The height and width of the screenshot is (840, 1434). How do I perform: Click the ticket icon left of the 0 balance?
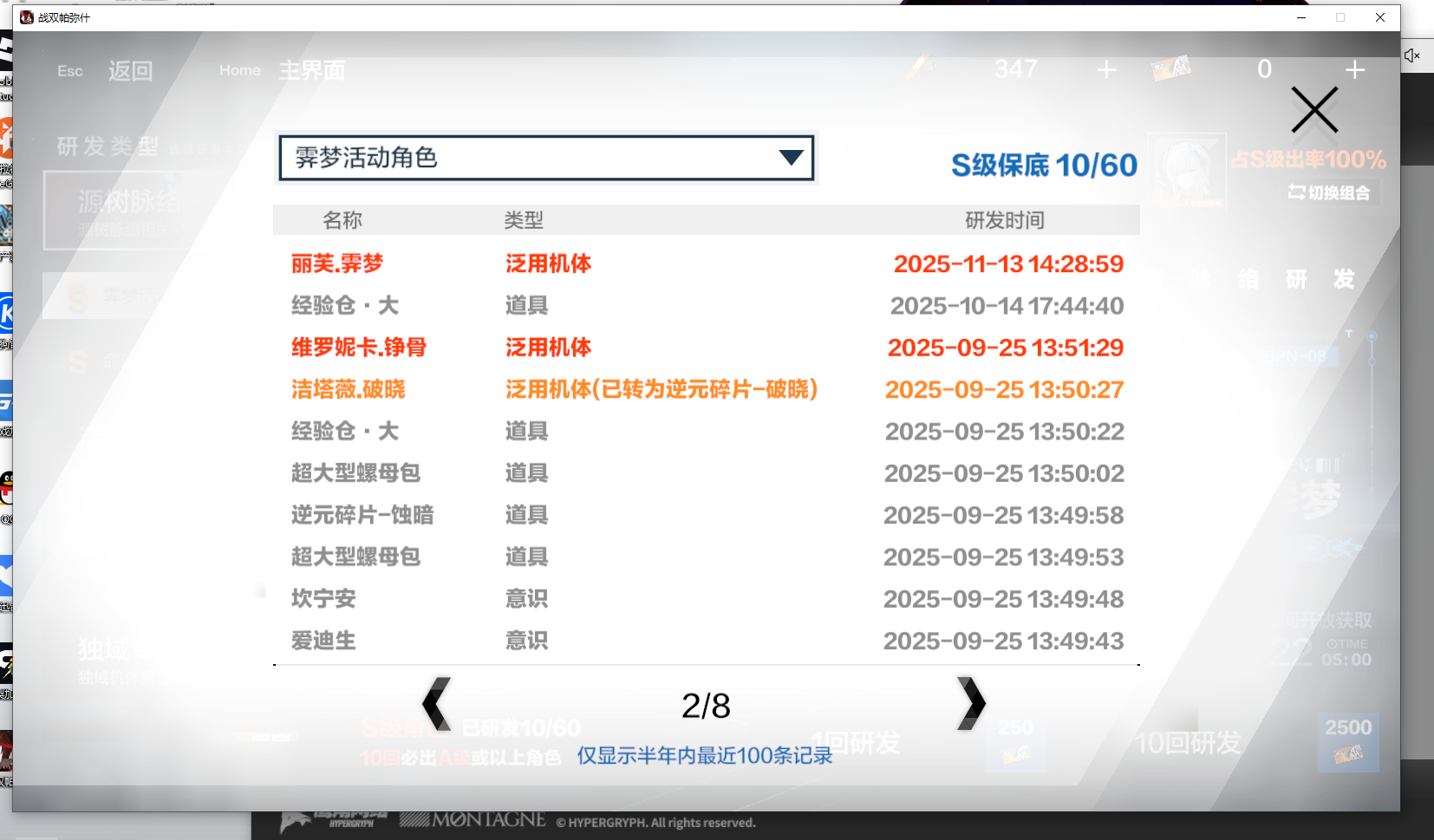pyautogui.click(x=1171, y=68)
